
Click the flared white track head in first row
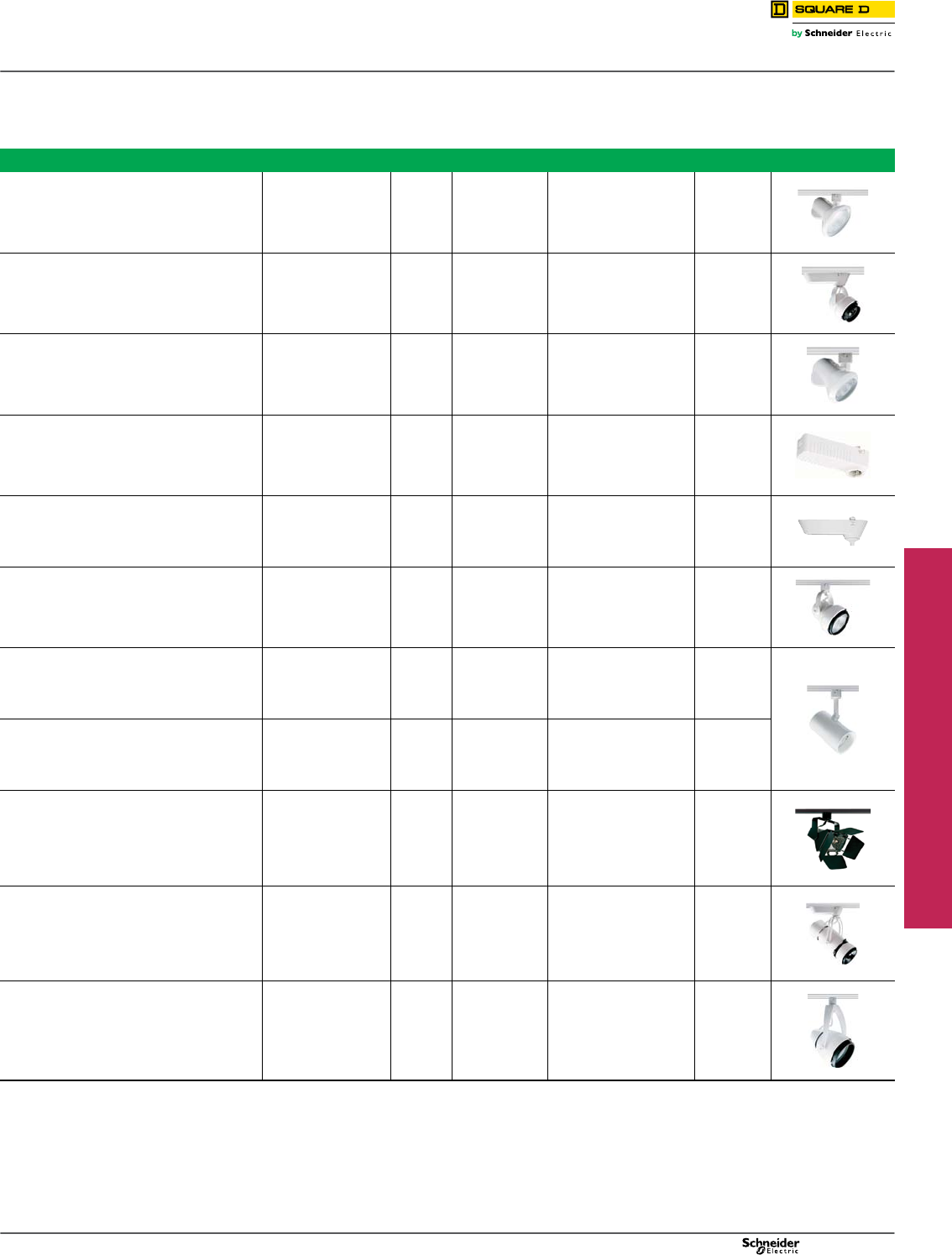pyautogui.click(x=833, y=213)
